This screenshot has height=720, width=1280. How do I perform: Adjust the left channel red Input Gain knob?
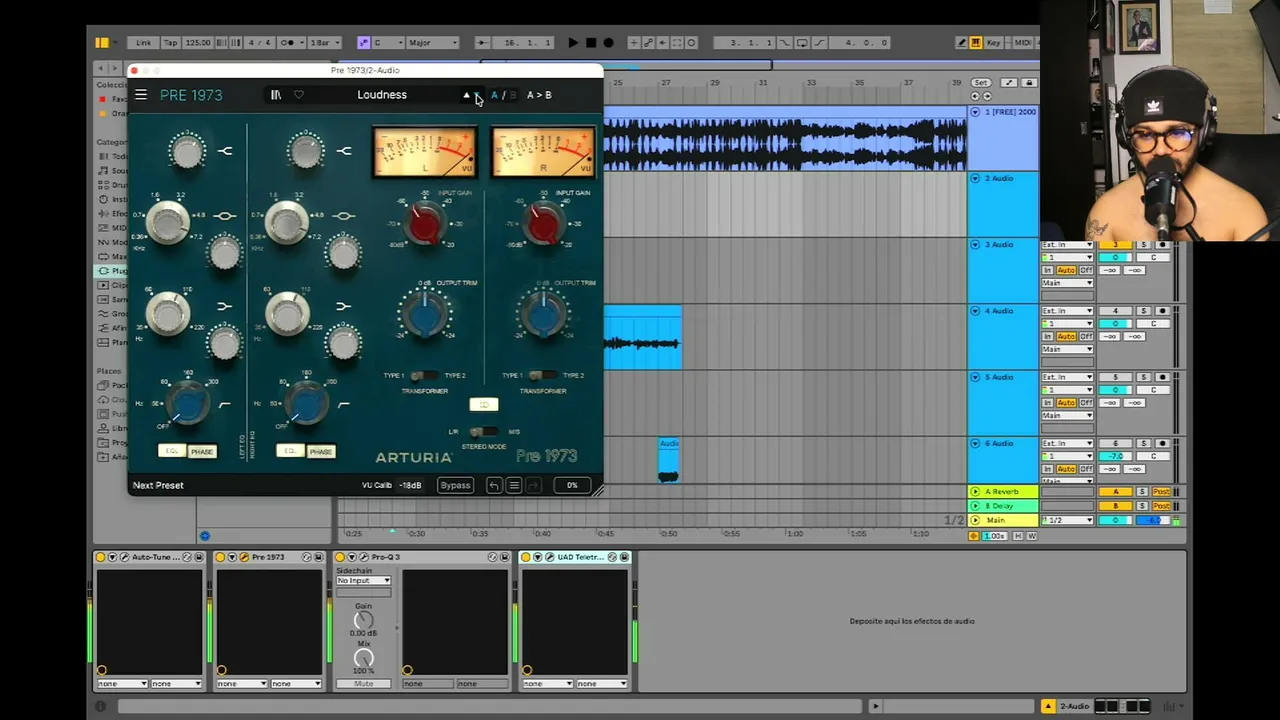point(425,224)
